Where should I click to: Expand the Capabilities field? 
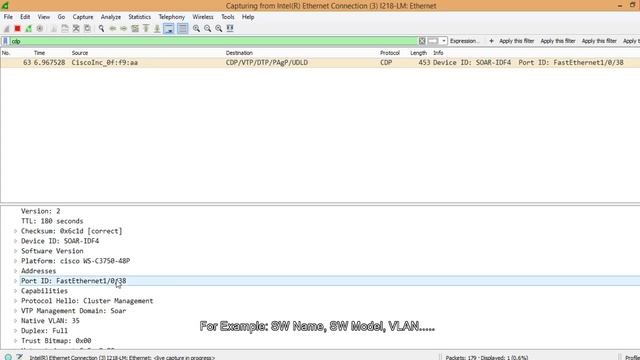pos(16,291)
